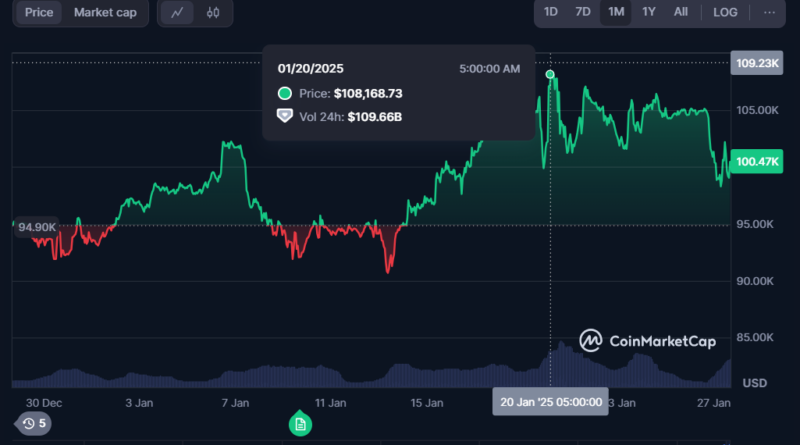This screenshot has width=800, height=445.
Task: Switch to the Market cap tab
Action: (x=105, y=12)
